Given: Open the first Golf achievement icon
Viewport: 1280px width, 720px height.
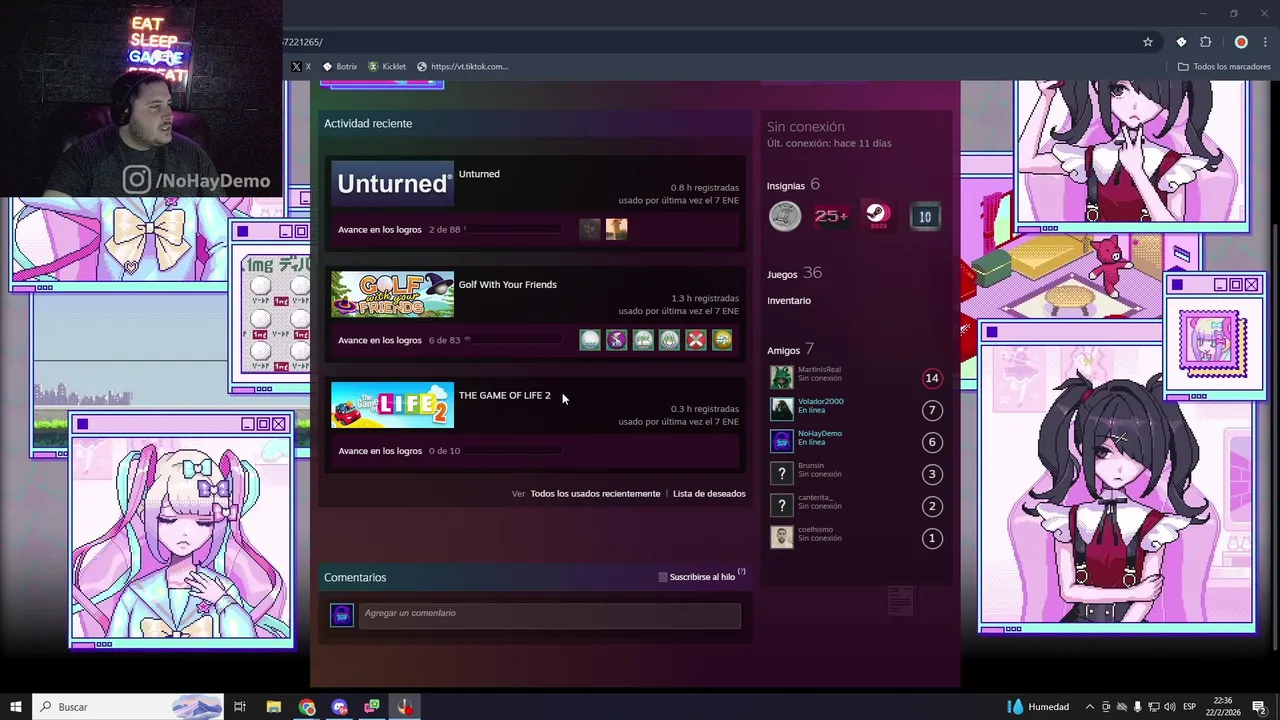Looking at the screenshot, I should coord(590,340).
